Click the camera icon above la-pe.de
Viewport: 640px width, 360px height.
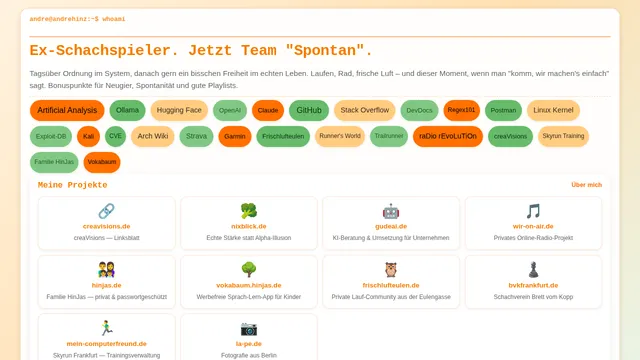[x=249, y=329]
